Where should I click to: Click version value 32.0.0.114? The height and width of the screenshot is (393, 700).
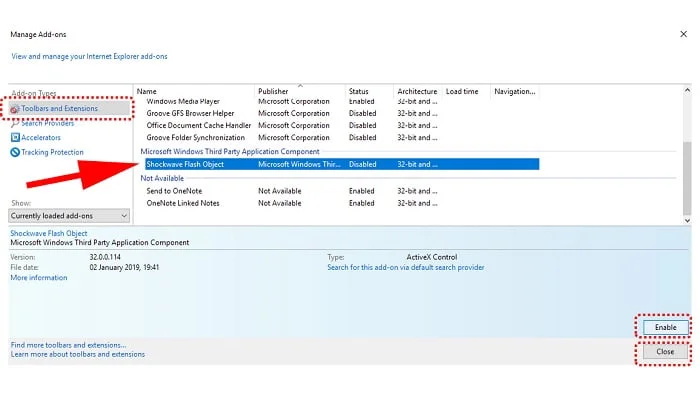105,257
